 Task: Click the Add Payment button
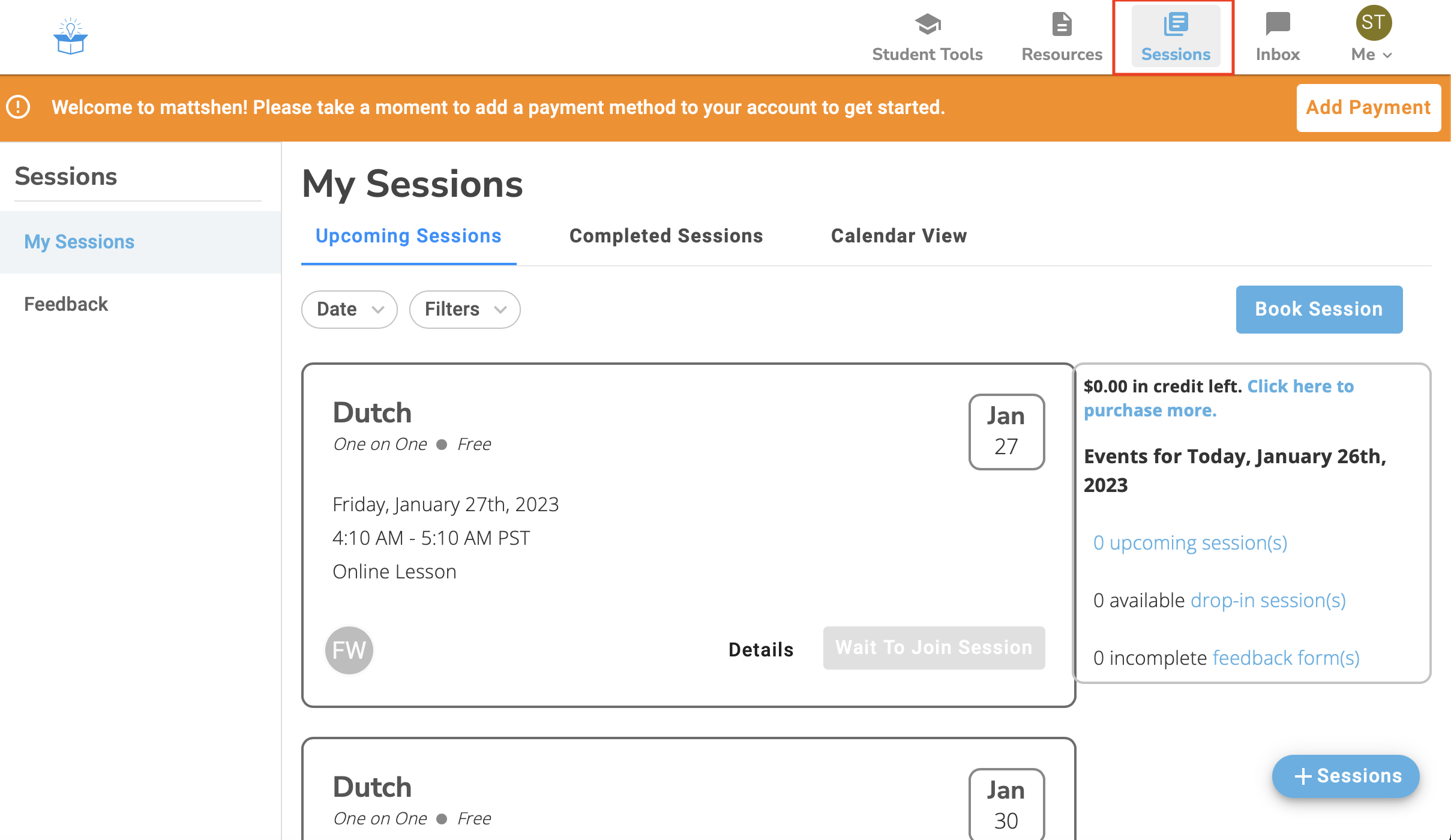point(1368,107)
